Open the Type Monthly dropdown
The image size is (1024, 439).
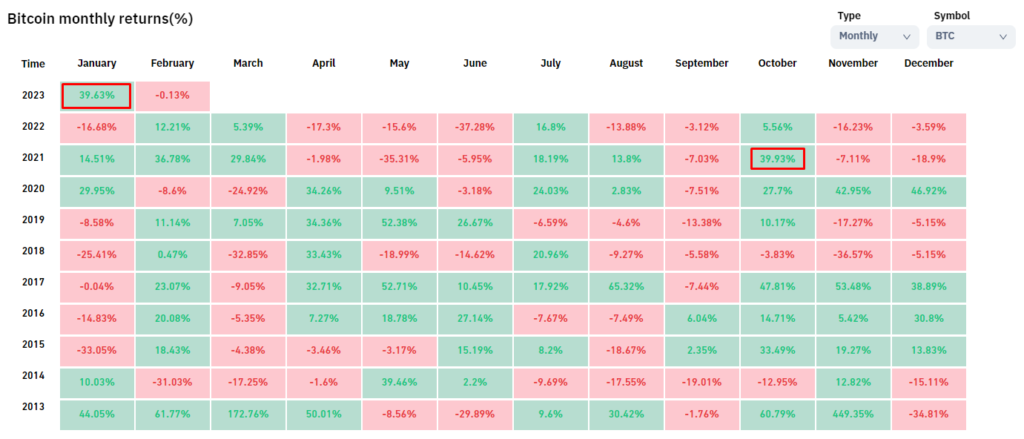874,36
